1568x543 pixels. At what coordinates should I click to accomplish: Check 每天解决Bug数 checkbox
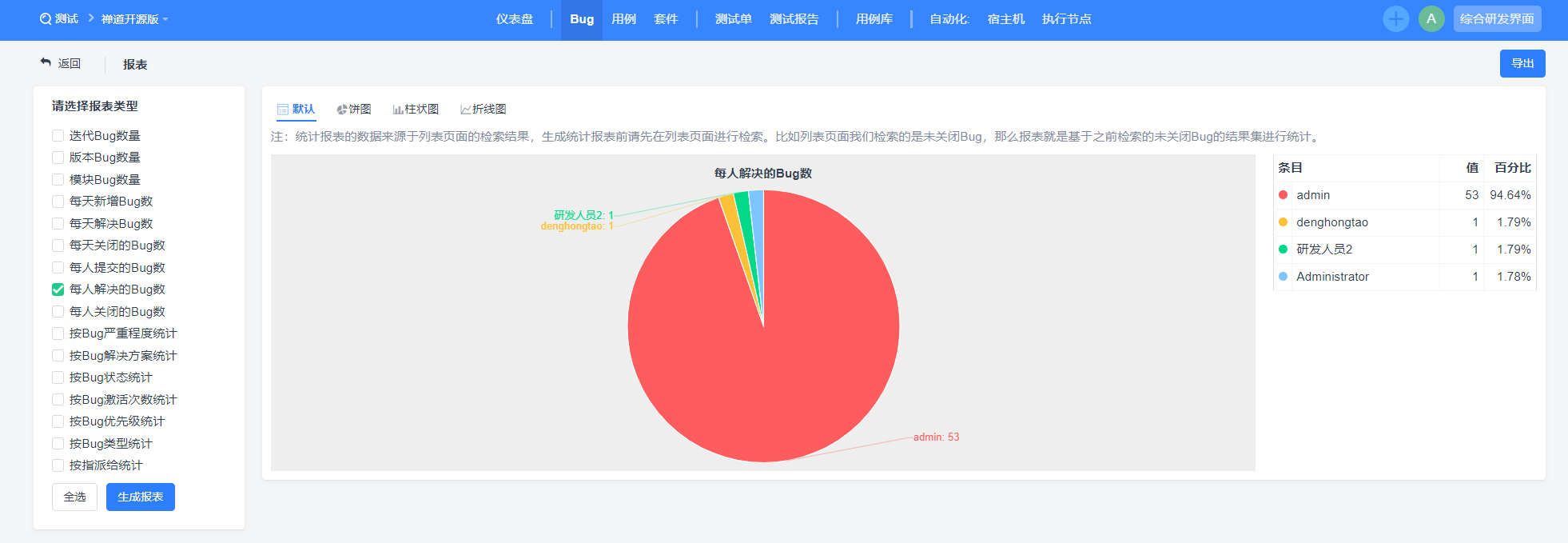[58, 224]
